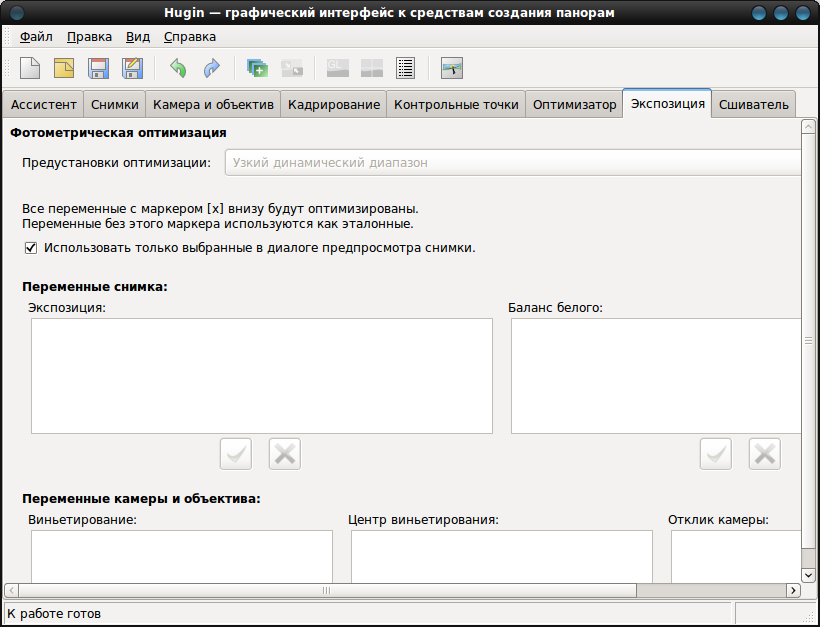Viewport: 820px width, 627px height.
Task: Click the Экспозиция tab
Action: 667,104
